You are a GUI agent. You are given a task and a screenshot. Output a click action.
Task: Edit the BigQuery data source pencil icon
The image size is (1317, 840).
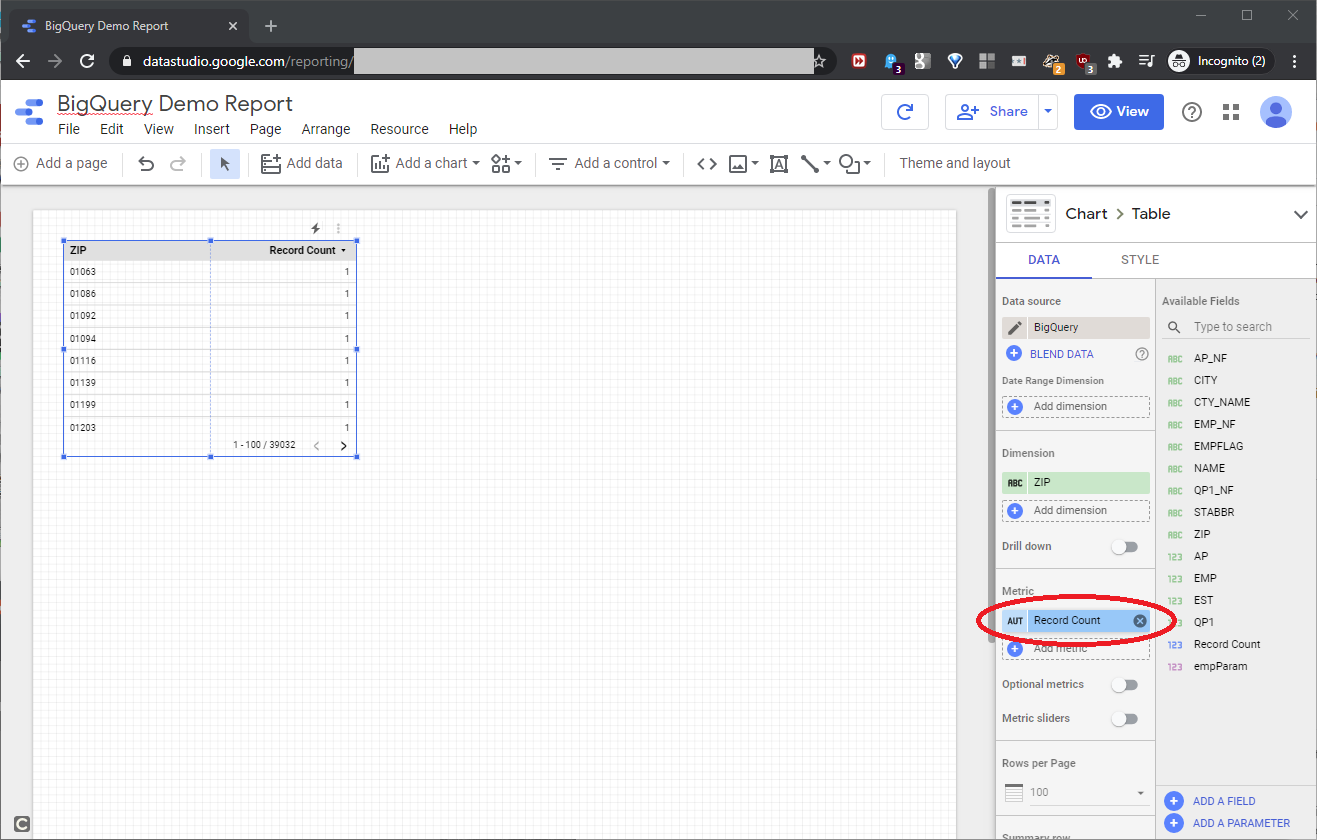click(x=1015, y=327)
